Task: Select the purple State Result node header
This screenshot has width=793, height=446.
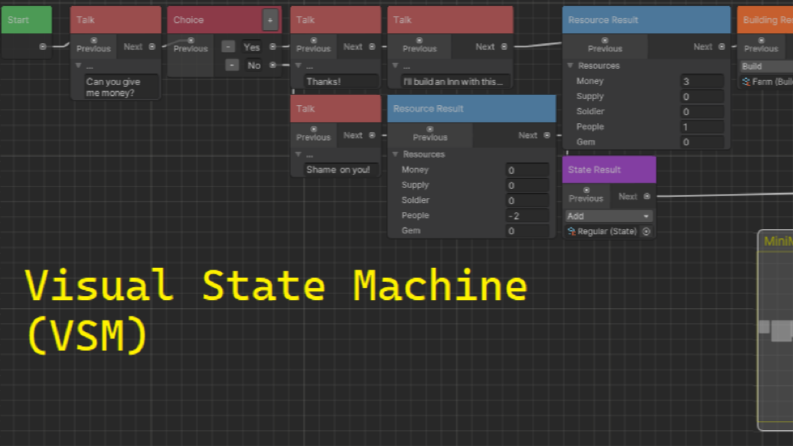Action: (609, 170)
